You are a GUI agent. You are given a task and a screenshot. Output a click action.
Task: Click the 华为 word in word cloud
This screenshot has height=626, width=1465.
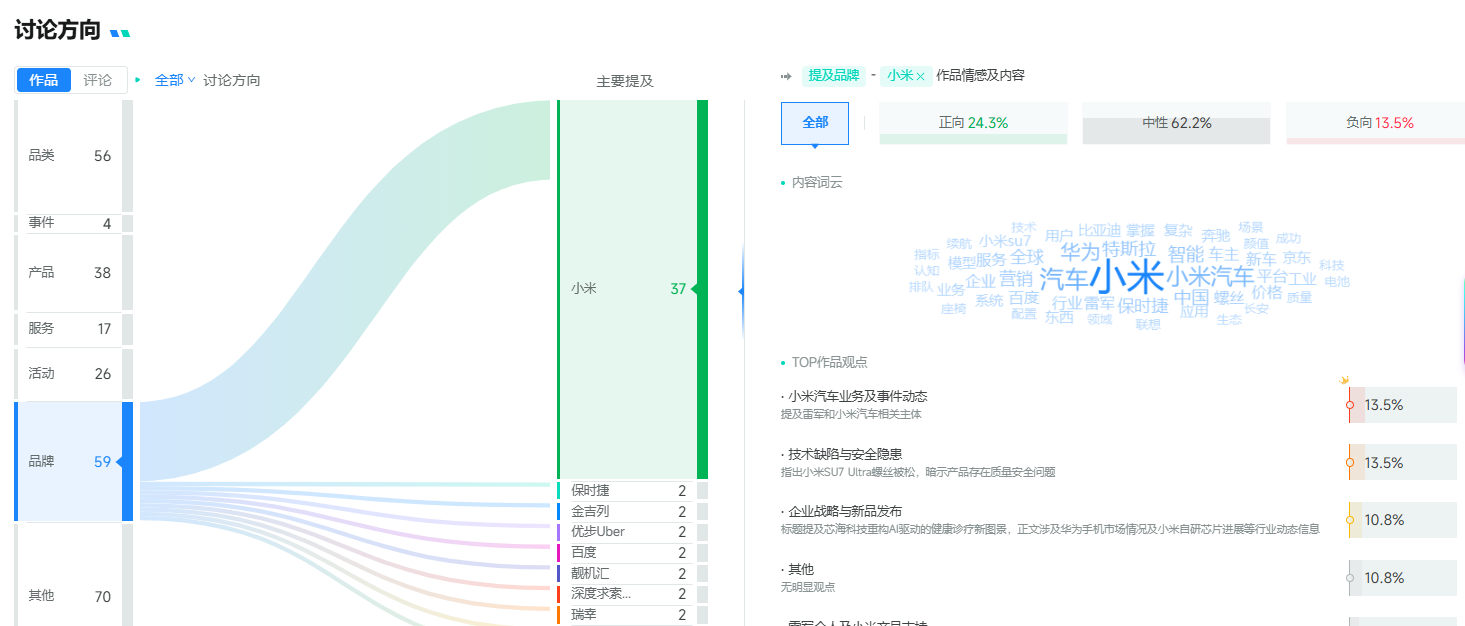click(x=1080, y=252)
